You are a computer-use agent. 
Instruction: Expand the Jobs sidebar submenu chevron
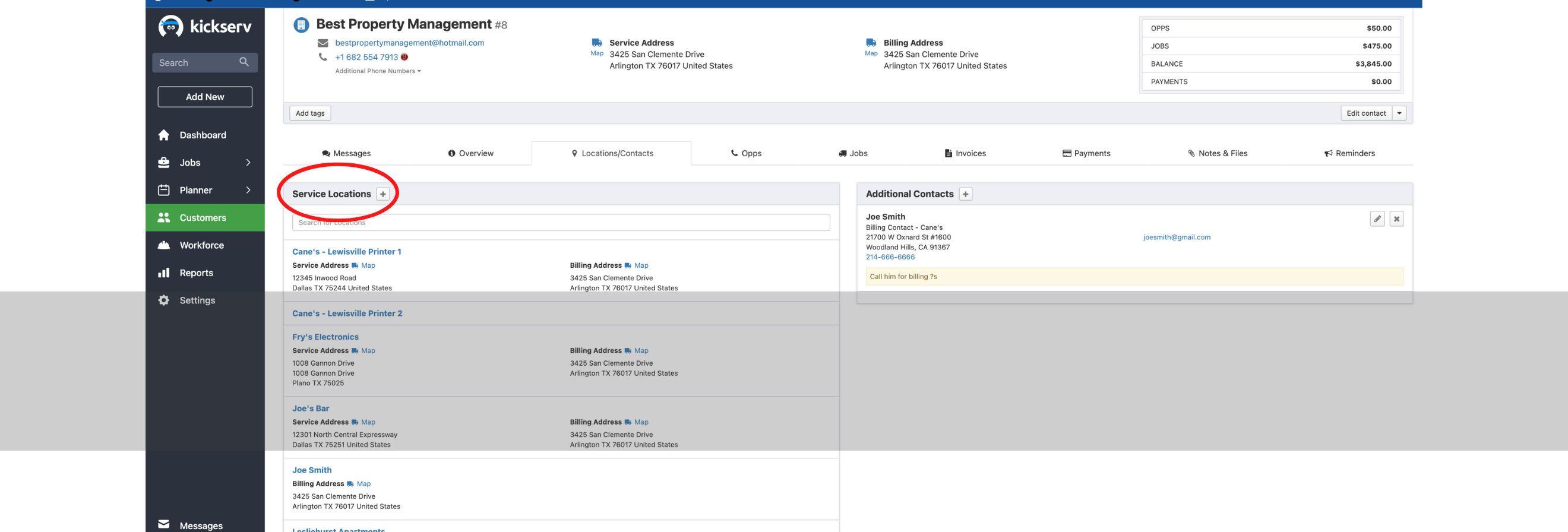click(x=248, y=163)
